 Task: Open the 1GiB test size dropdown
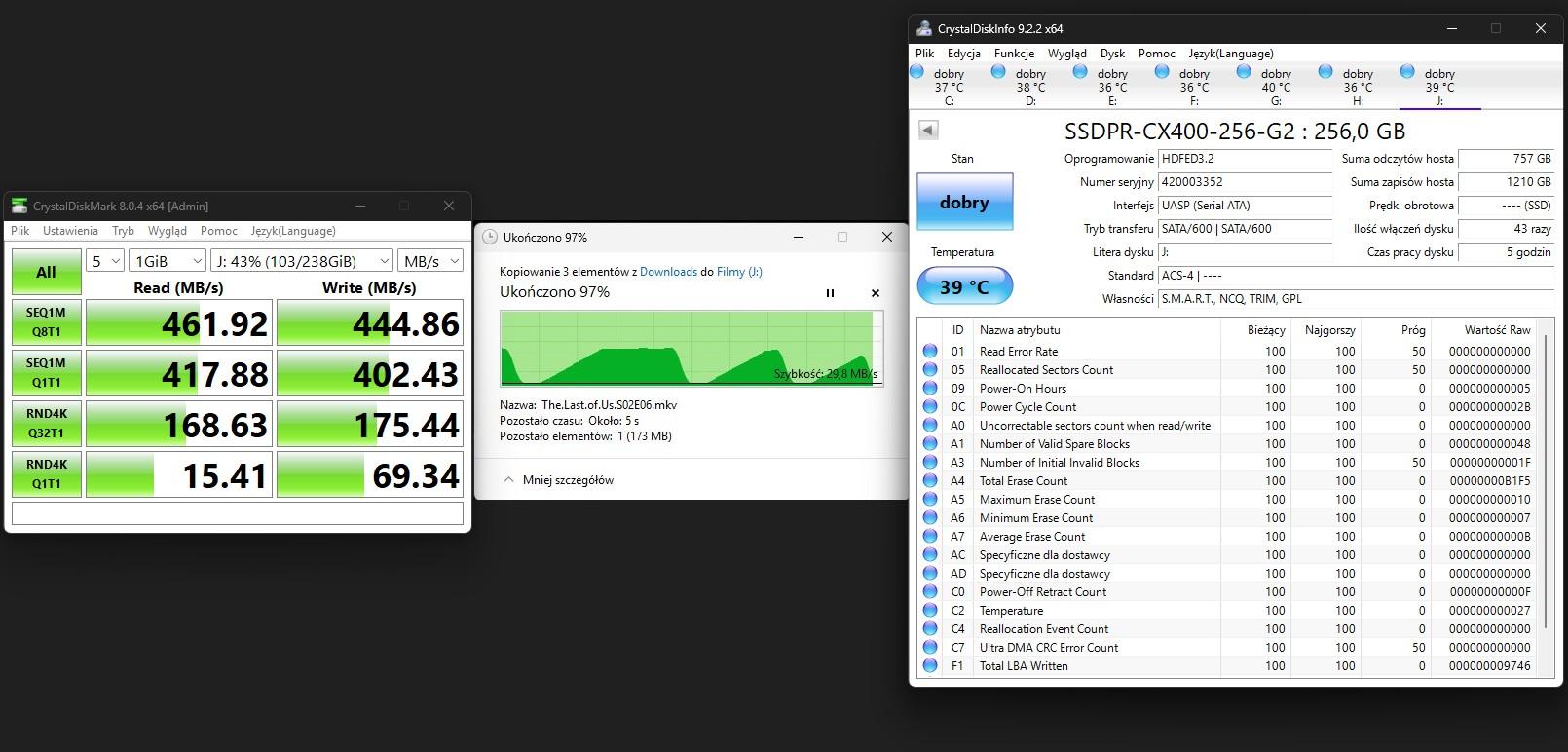click(168, 261)
